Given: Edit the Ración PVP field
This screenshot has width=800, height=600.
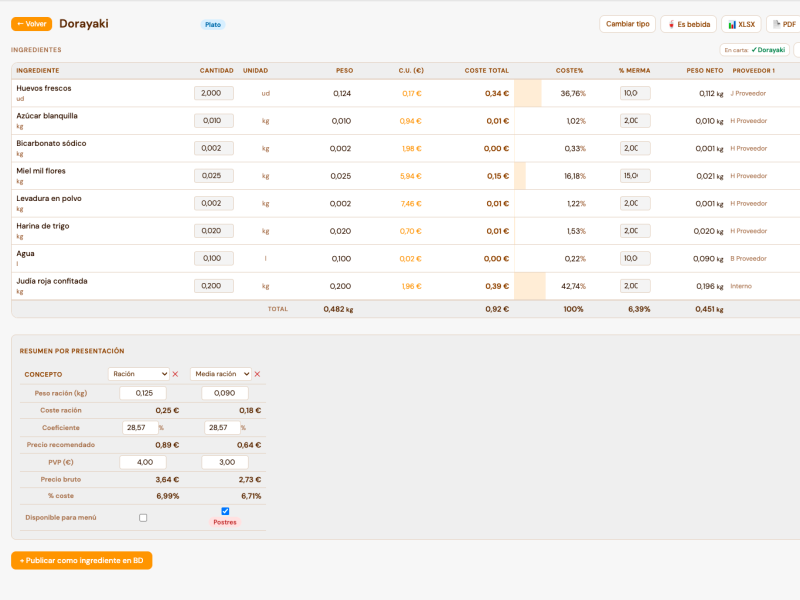Looking at the screenshot, I should [143, 462].
